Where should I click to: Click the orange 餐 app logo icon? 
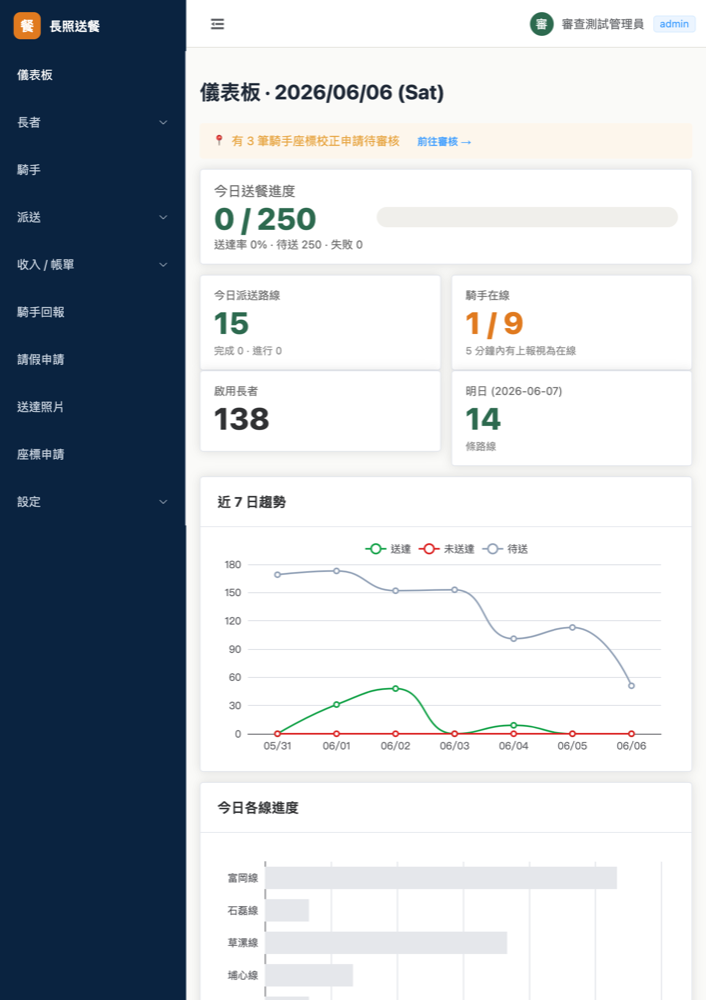click(27, 26)
